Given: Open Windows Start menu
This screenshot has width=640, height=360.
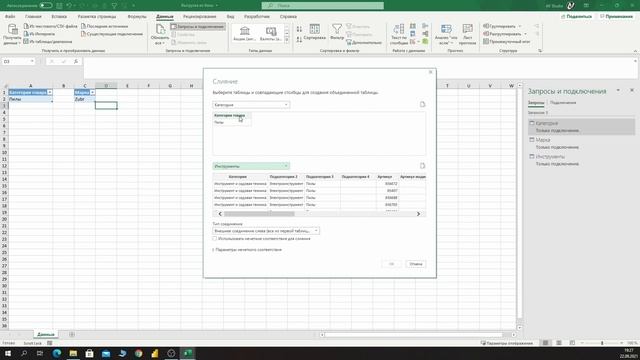Looking at the screenshot, I should click(x=8, y=353).
